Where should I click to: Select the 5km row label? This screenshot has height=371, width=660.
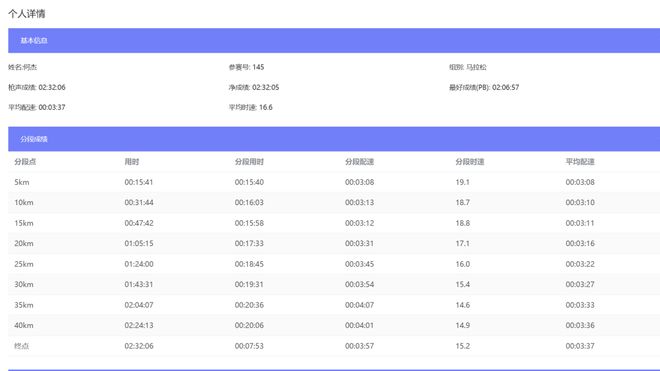click(x=22, y=182)
